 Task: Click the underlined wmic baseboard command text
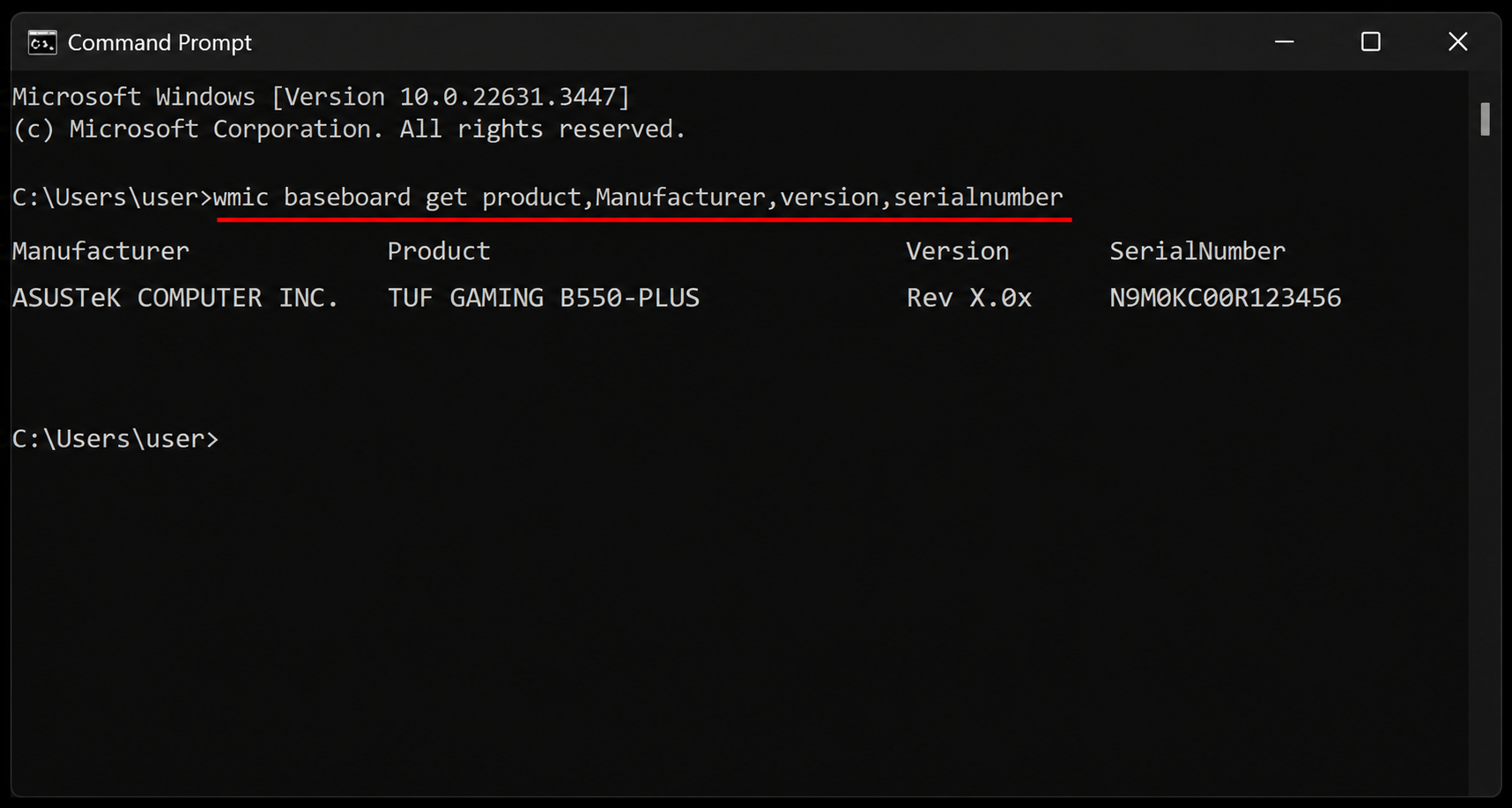[x=639, y=197]
